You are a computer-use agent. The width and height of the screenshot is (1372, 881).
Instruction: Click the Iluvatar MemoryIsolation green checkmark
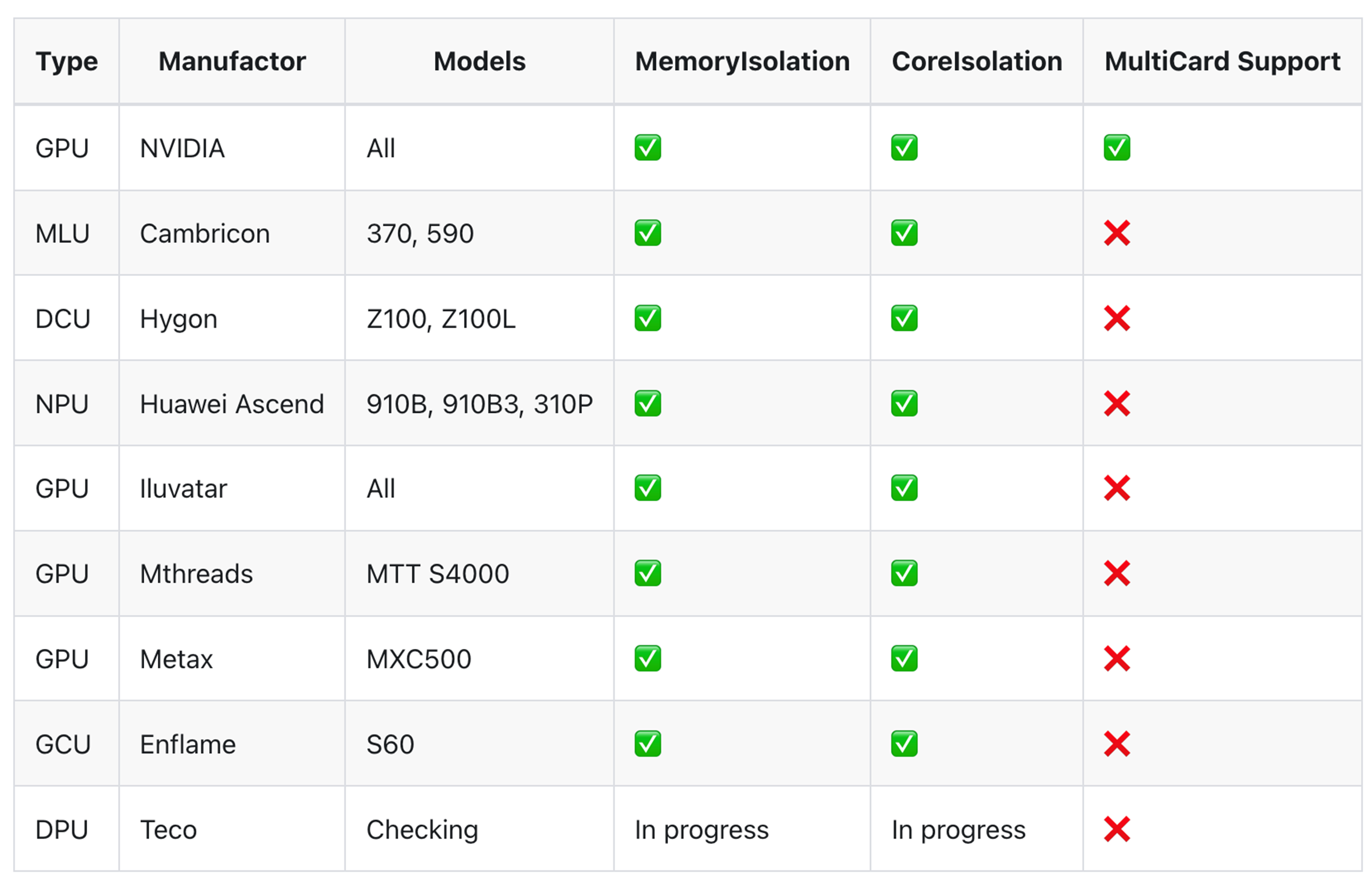648,488
